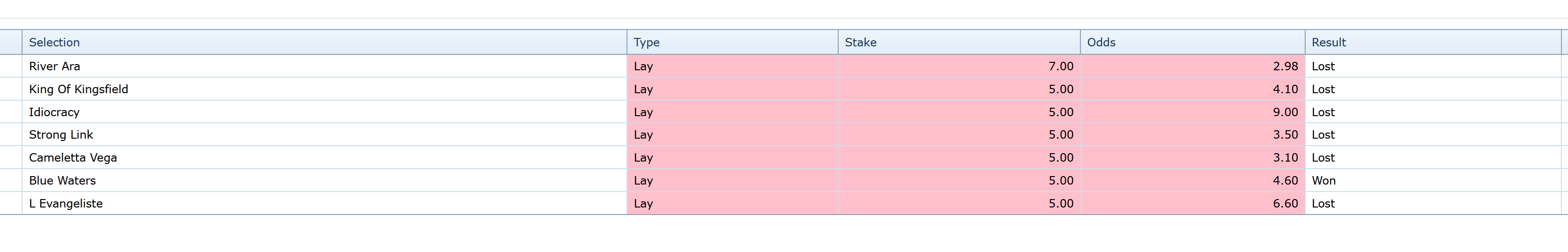Sort the table by Stake header

861,43
